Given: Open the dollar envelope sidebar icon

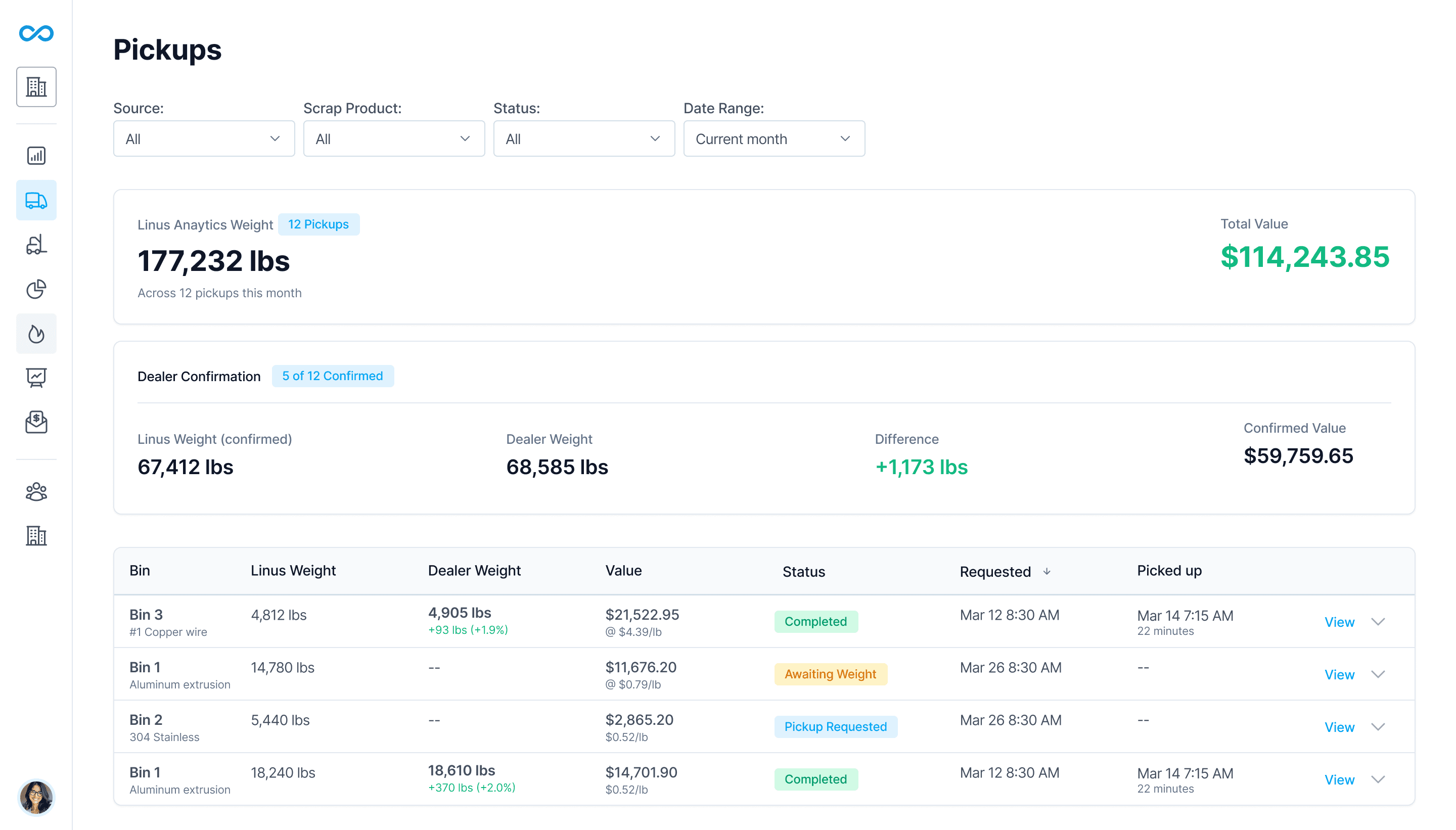Looking at the screenshot, I should pos(36,422).
